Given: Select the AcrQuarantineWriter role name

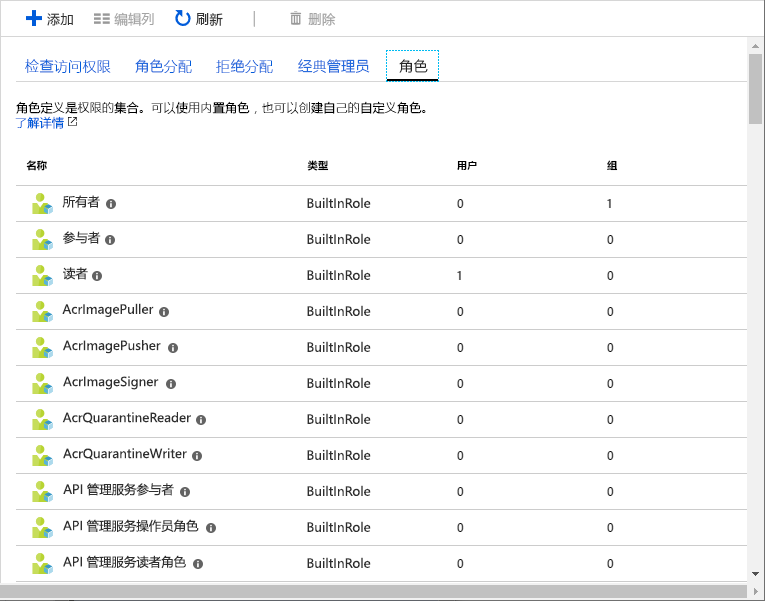Looking at the screenshot, I should (x=125, y=454).
